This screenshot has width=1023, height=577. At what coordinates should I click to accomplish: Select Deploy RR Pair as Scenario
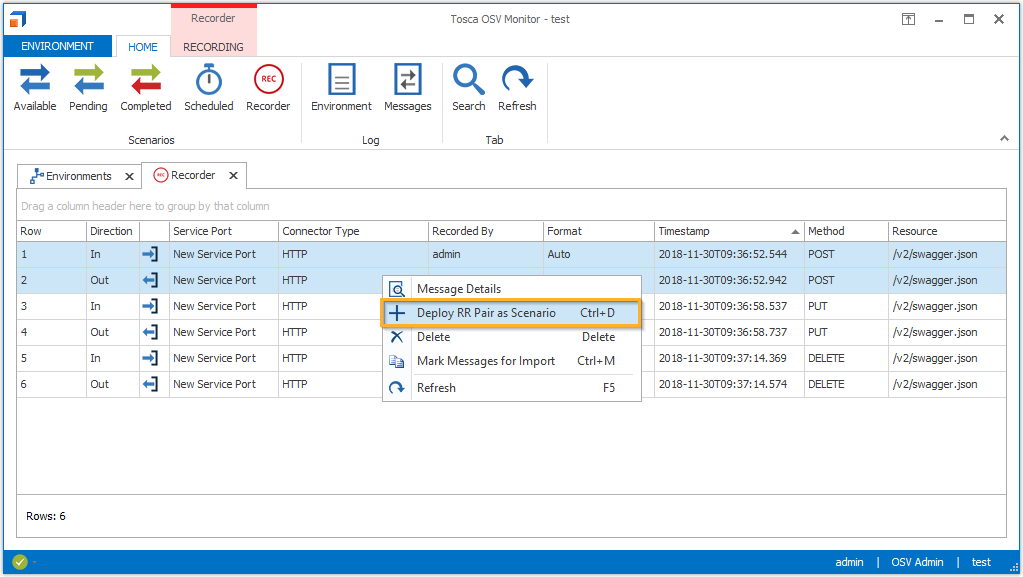[486, 314]
